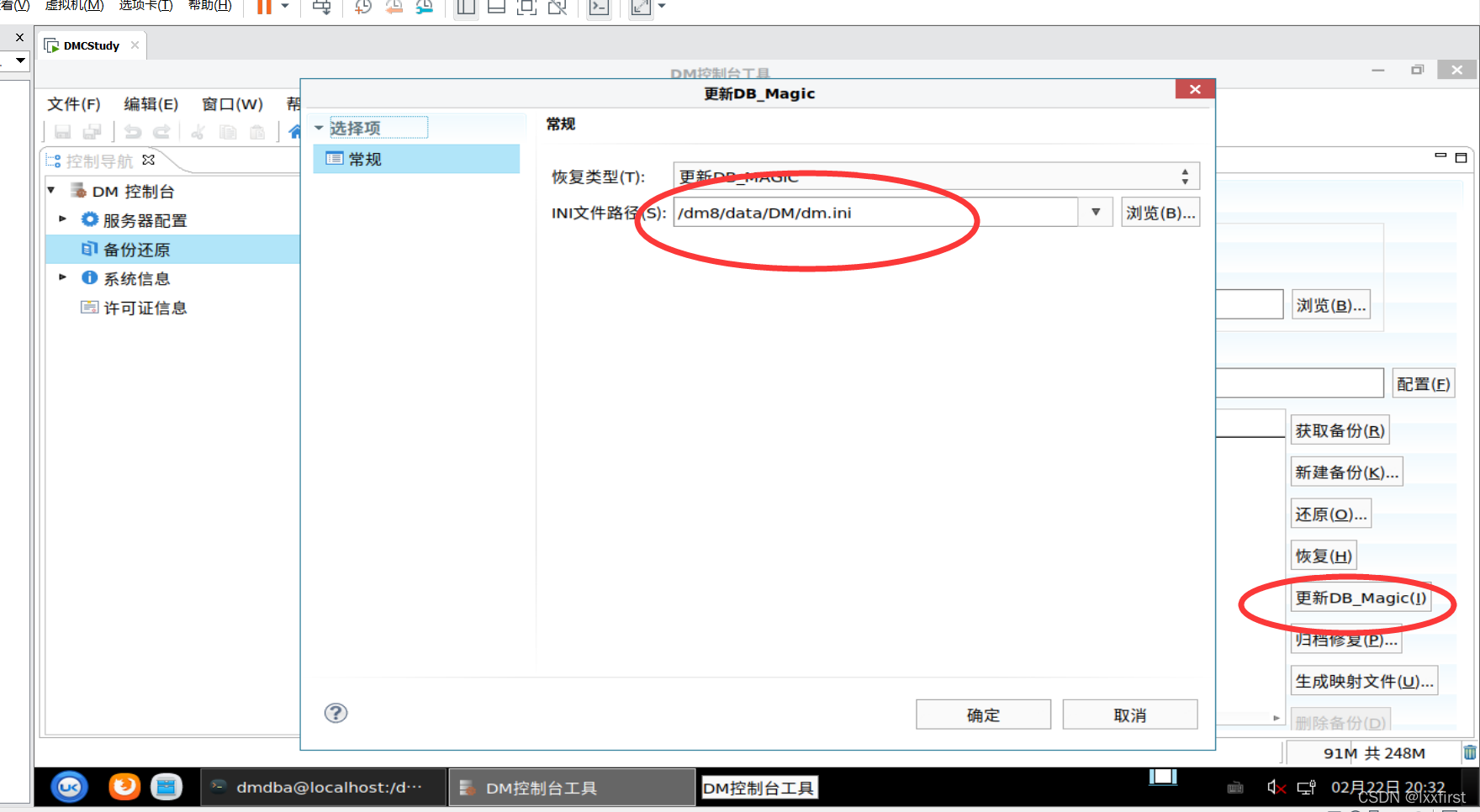This screenshot has height=812, width=1480.
Task: Click 取消 to cancel the dialog
Action: click(x=1129, y=714)
